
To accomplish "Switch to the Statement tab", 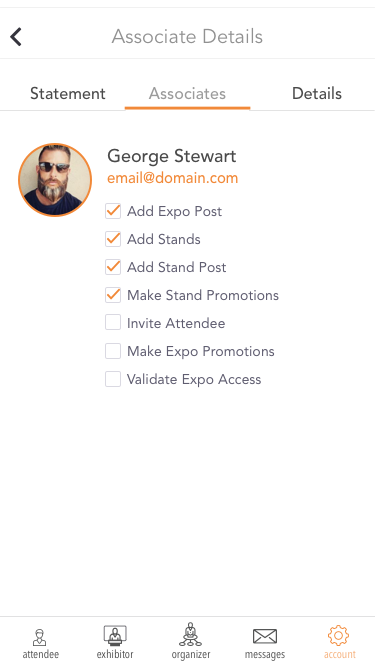I will point(68,94).
